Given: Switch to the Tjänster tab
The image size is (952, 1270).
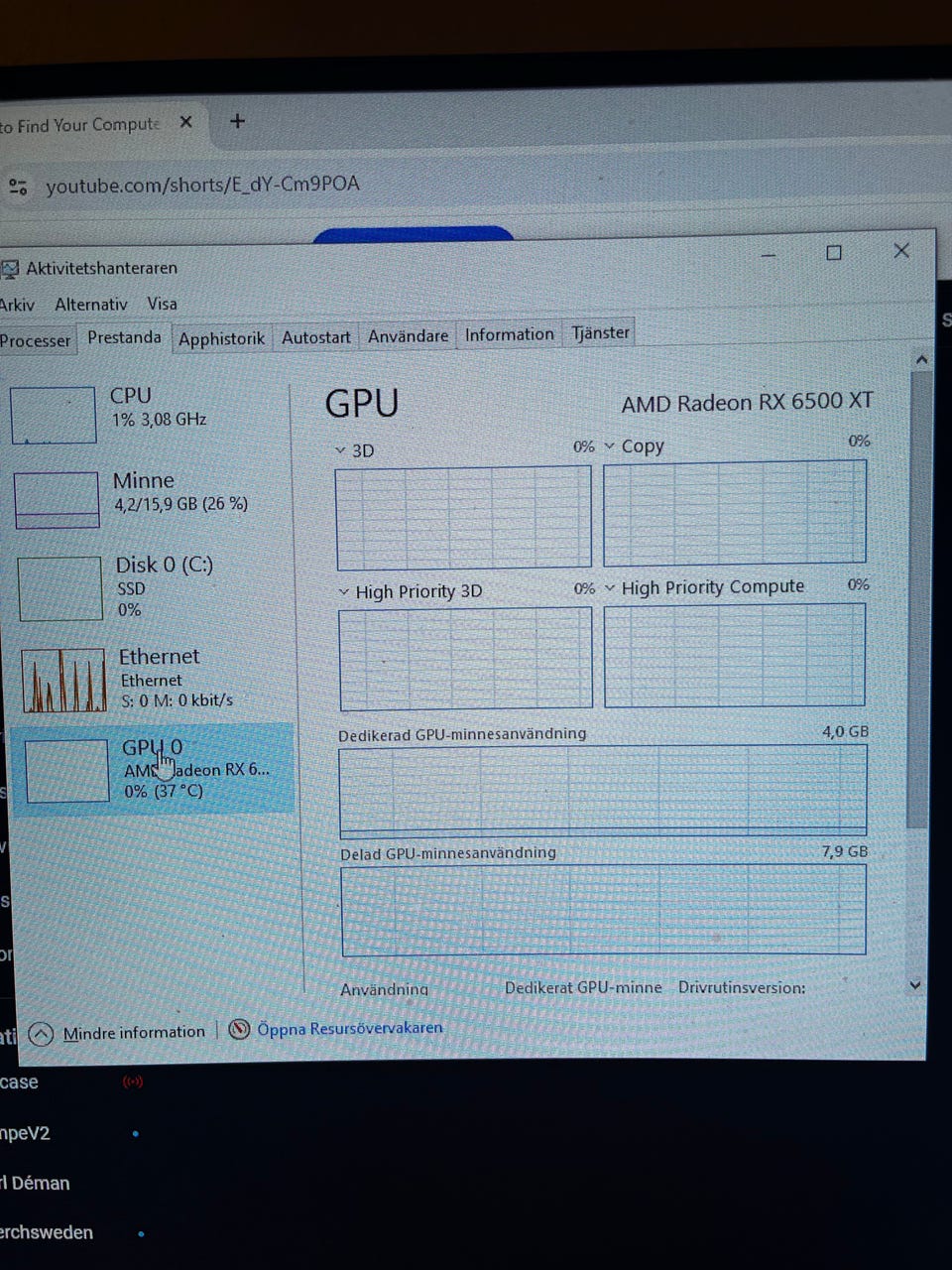Looking at the screenshot, I should [600, 332].
